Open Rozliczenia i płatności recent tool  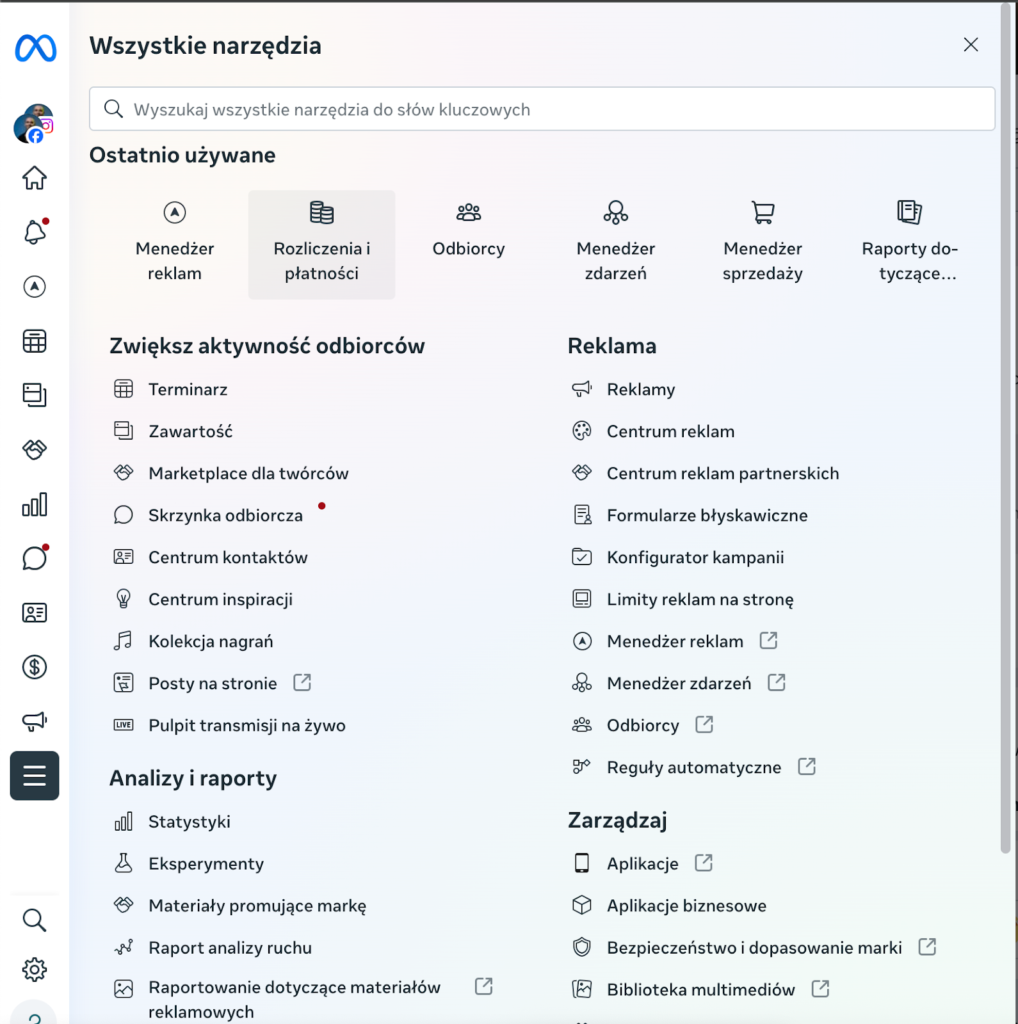click(321, 245)
